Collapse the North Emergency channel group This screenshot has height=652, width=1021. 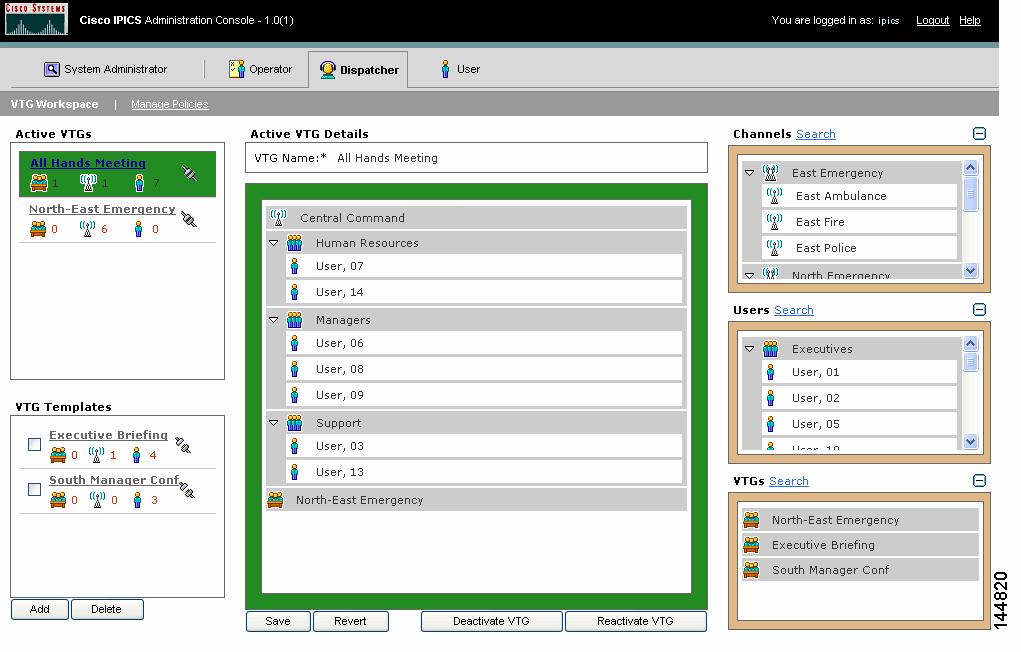click(749, 275)
